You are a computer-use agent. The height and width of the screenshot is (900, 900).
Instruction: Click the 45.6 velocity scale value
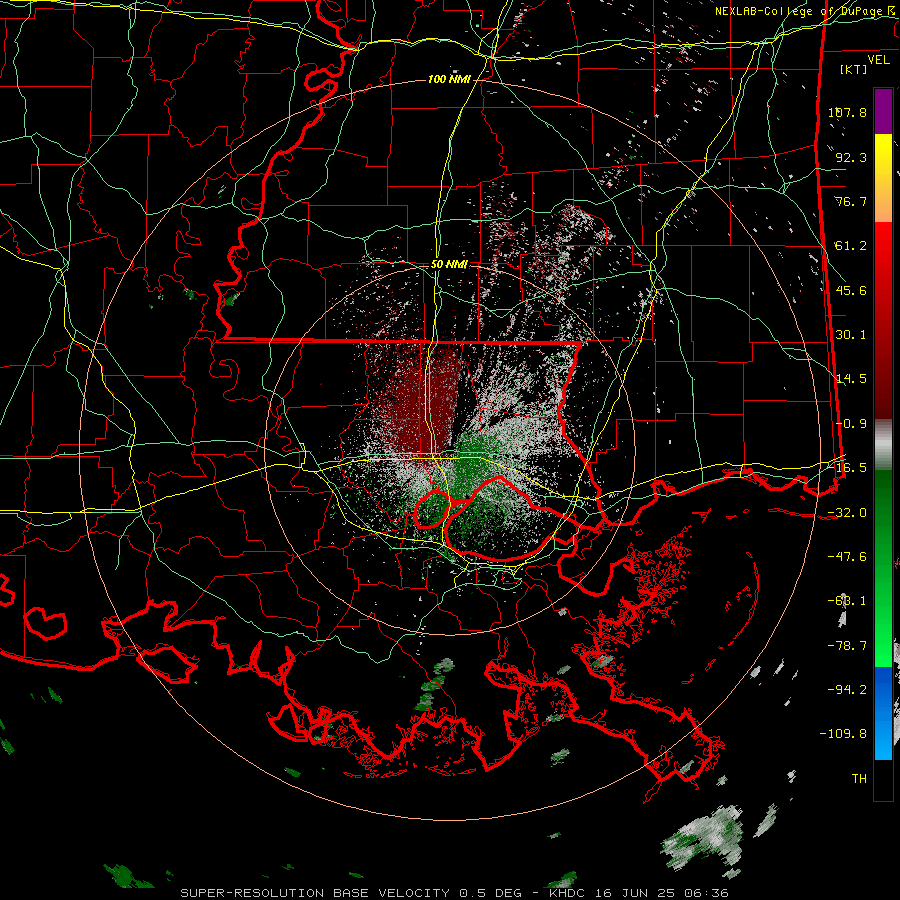851,290
